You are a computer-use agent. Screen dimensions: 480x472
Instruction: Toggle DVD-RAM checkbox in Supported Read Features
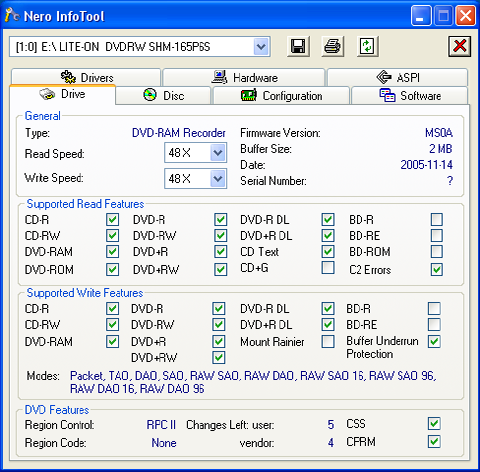pos(112,251)
